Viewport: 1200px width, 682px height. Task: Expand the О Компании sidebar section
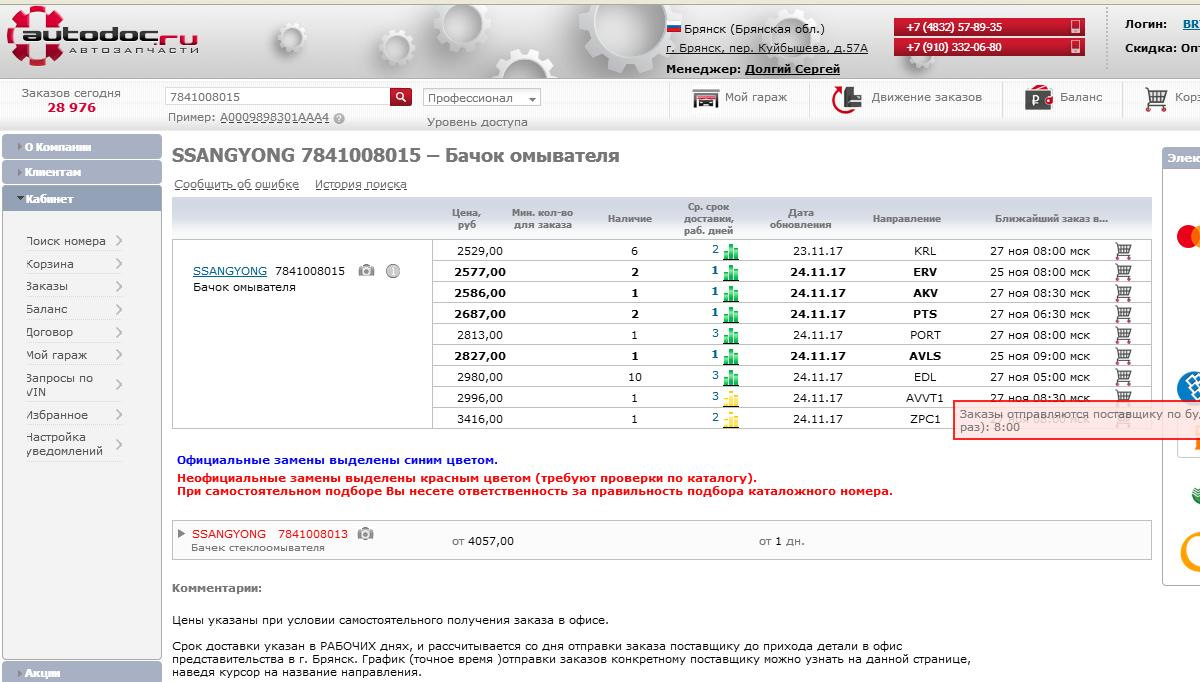point(82,147)
